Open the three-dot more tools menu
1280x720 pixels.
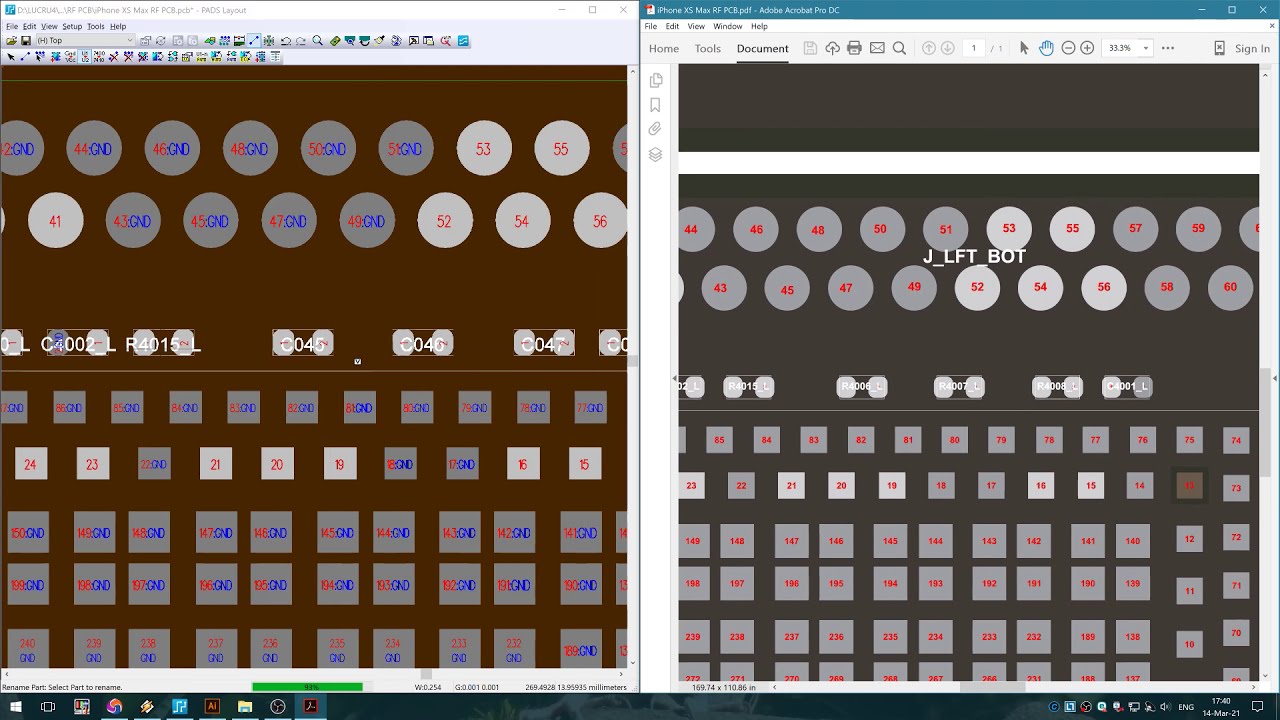1167,48
